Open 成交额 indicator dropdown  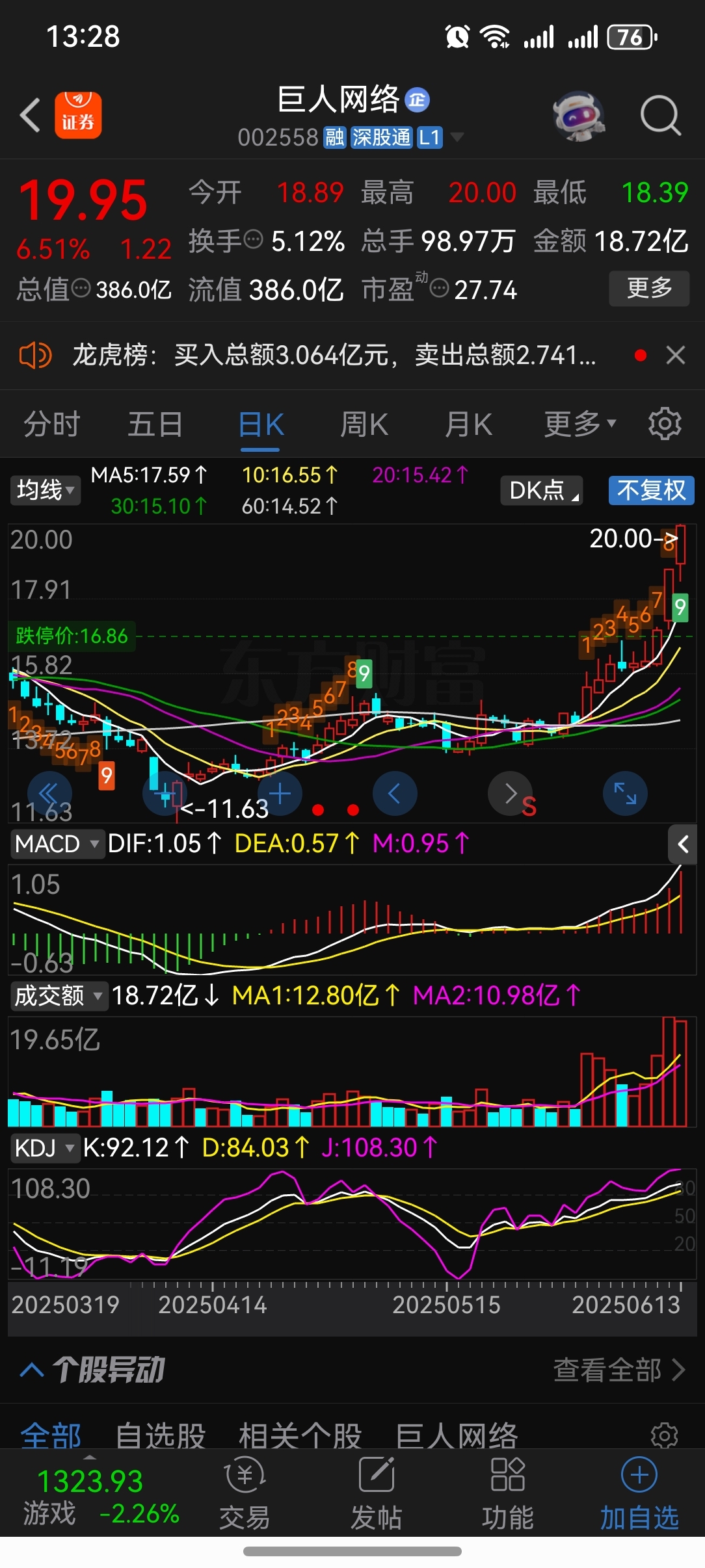(x=59, y=995)
